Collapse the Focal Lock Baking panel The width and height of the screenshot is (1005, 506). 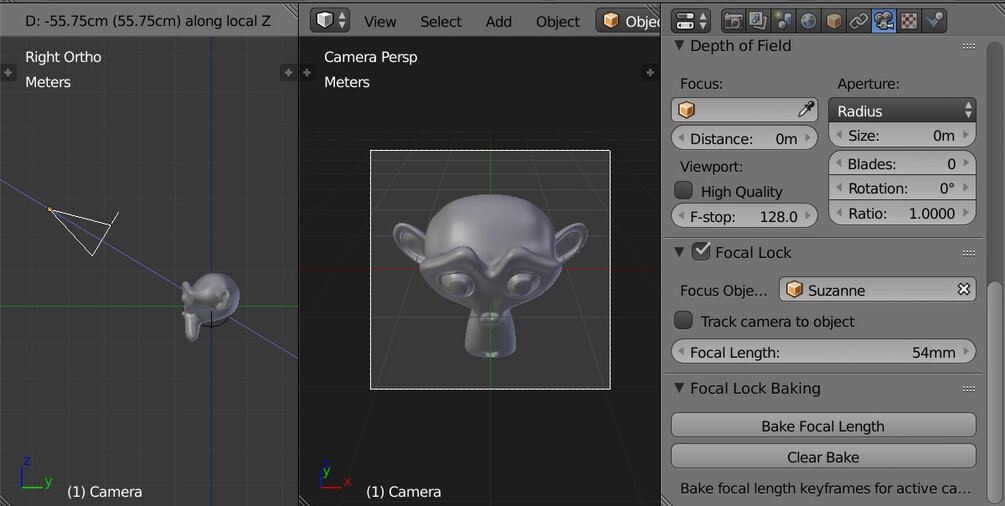[679, 388]
